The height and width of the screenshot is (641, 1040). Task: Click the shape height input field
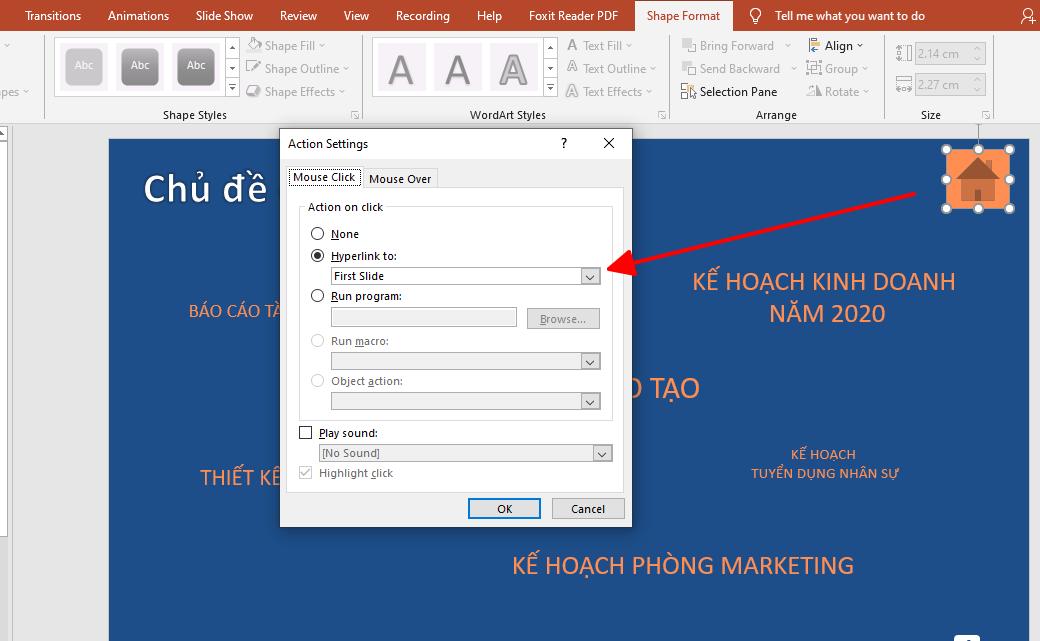pyautogui.click(x=947, y=52)
